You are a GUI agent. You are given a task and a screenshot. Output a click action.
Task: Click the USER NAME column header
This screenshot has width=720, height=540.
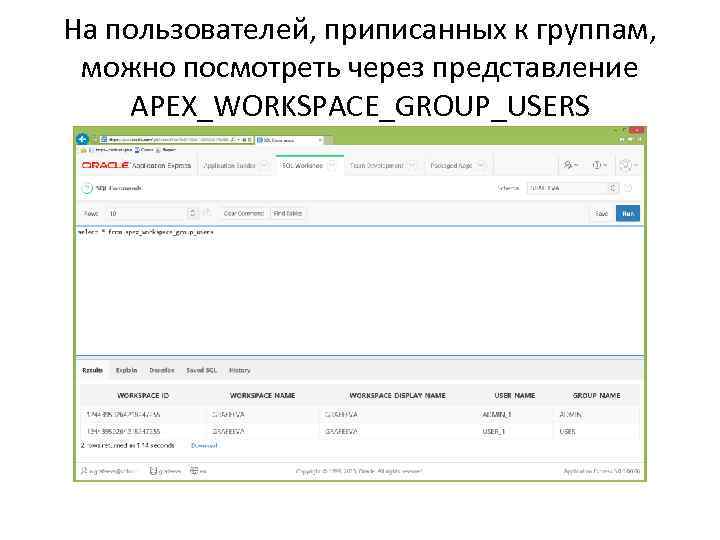[515, 395]
